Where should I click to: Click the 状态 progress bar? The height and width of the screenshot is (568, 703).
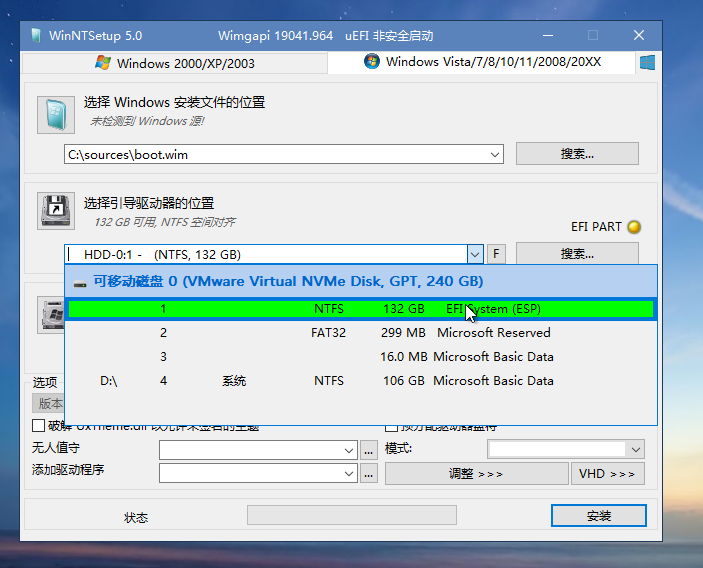point(351,516)
